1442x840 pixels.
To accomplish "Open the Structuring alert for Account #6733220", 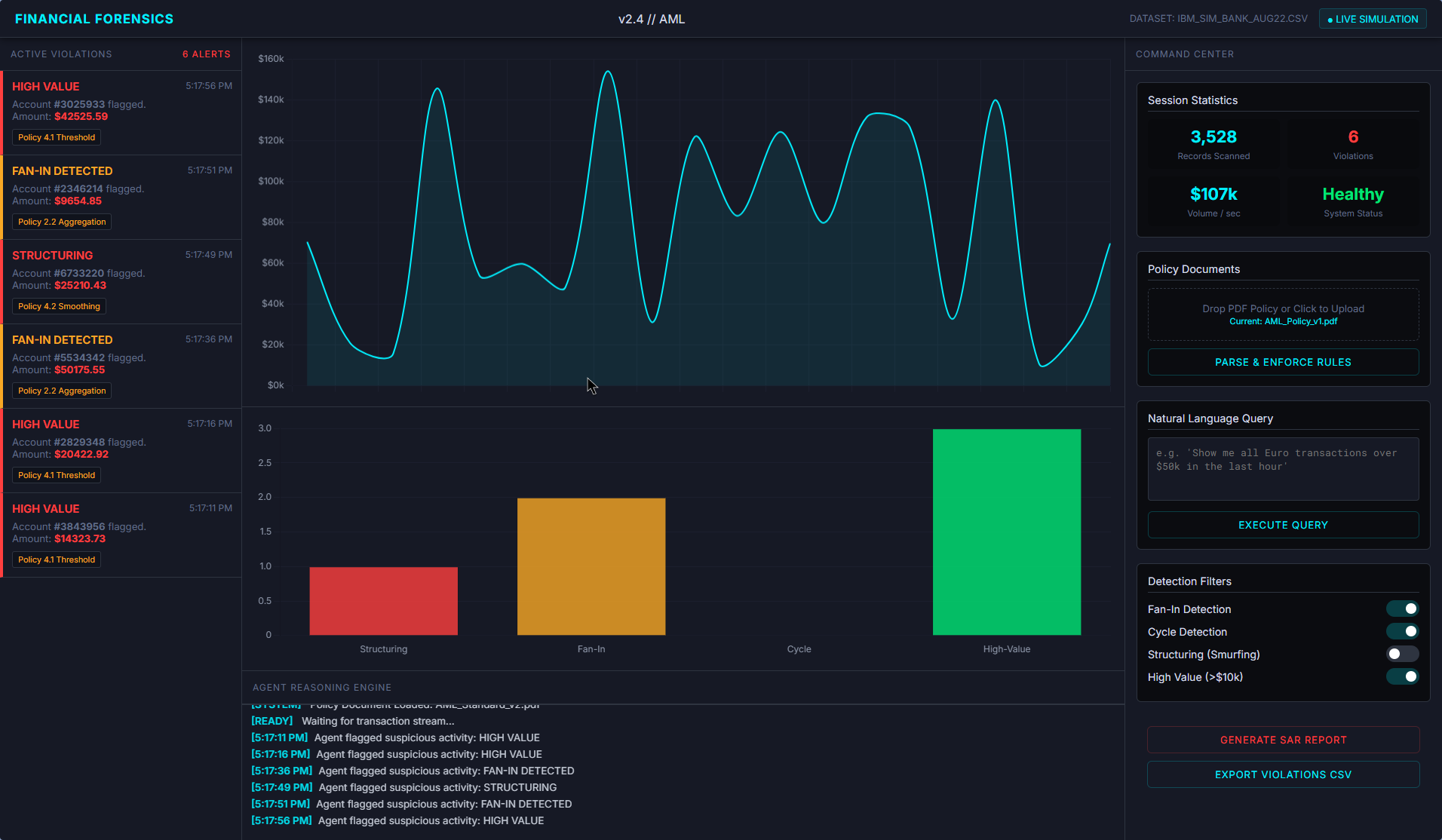I will [121, 281].
